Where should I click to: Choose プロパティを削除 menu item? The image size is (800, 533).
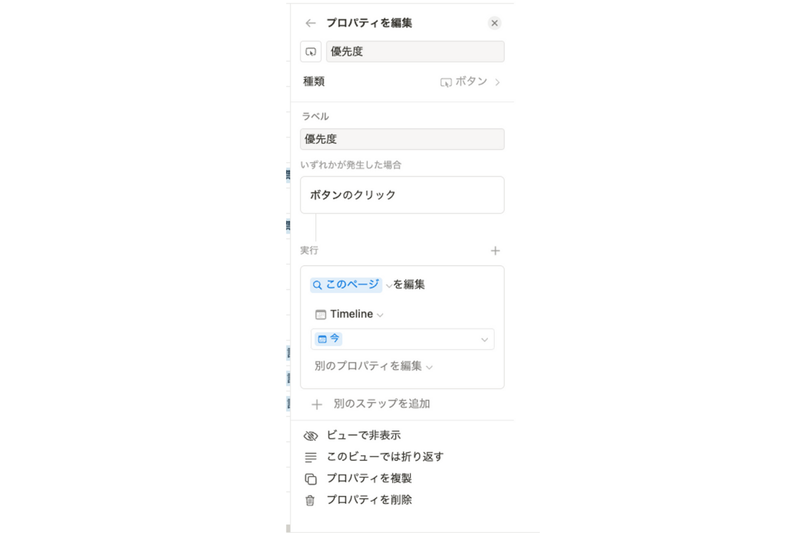click(x=369, y=500)
